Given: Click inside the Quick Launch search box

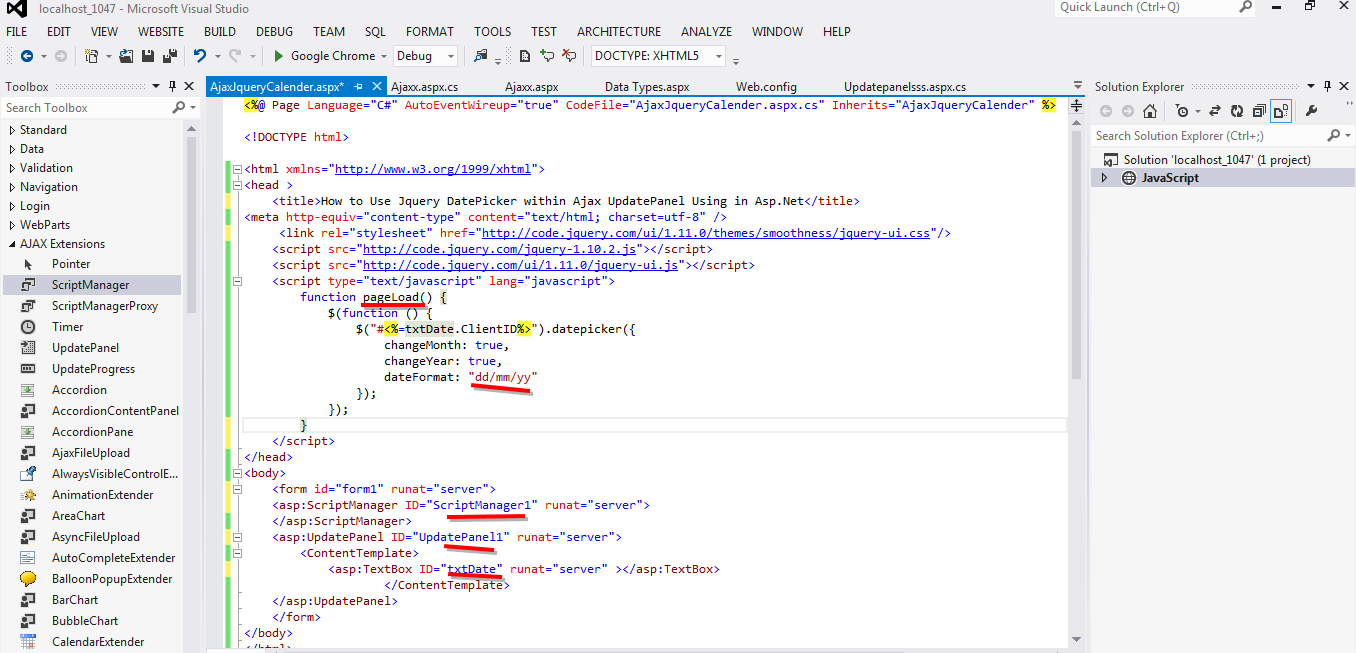Looking at the screenshot, I should [1150, 8].
